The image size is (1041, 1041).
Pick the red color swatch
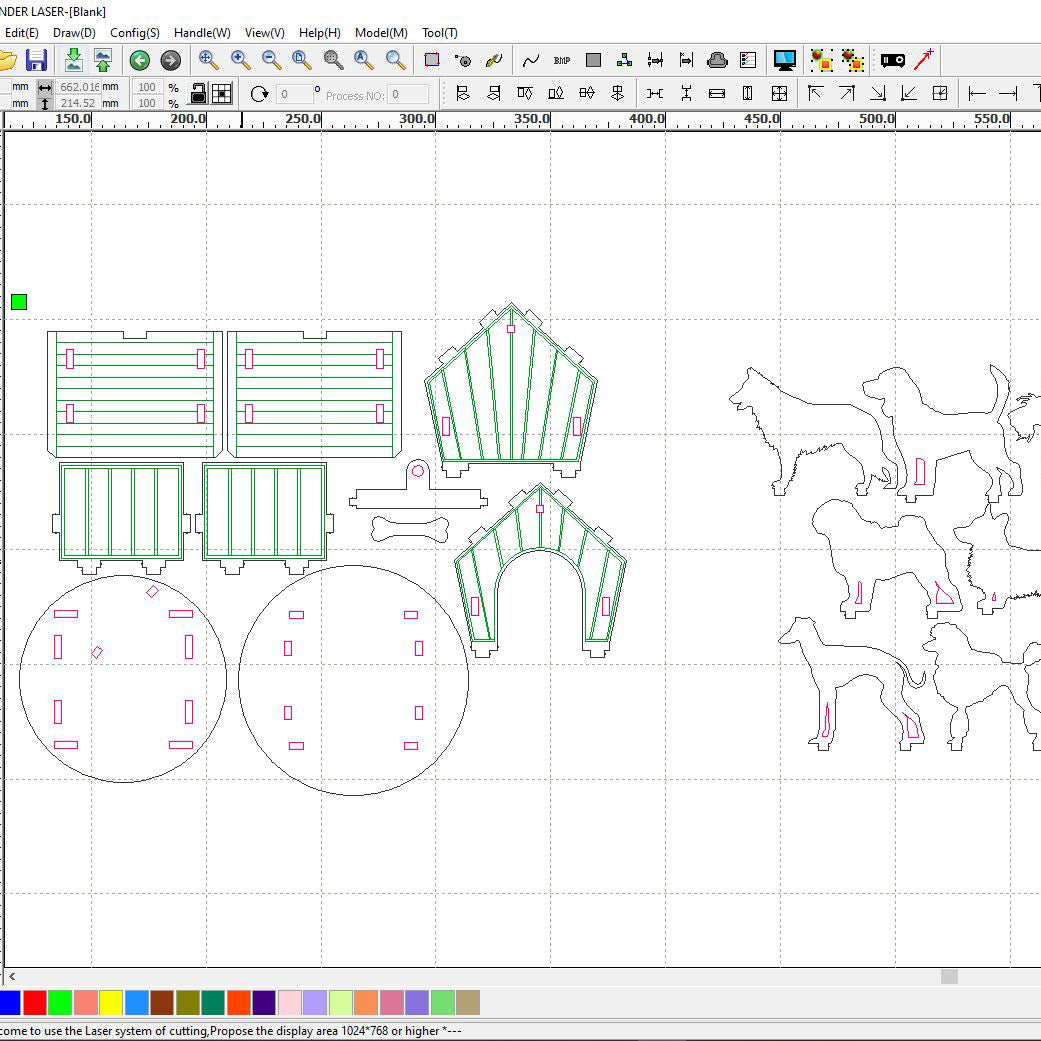(x=34, y=1002)
